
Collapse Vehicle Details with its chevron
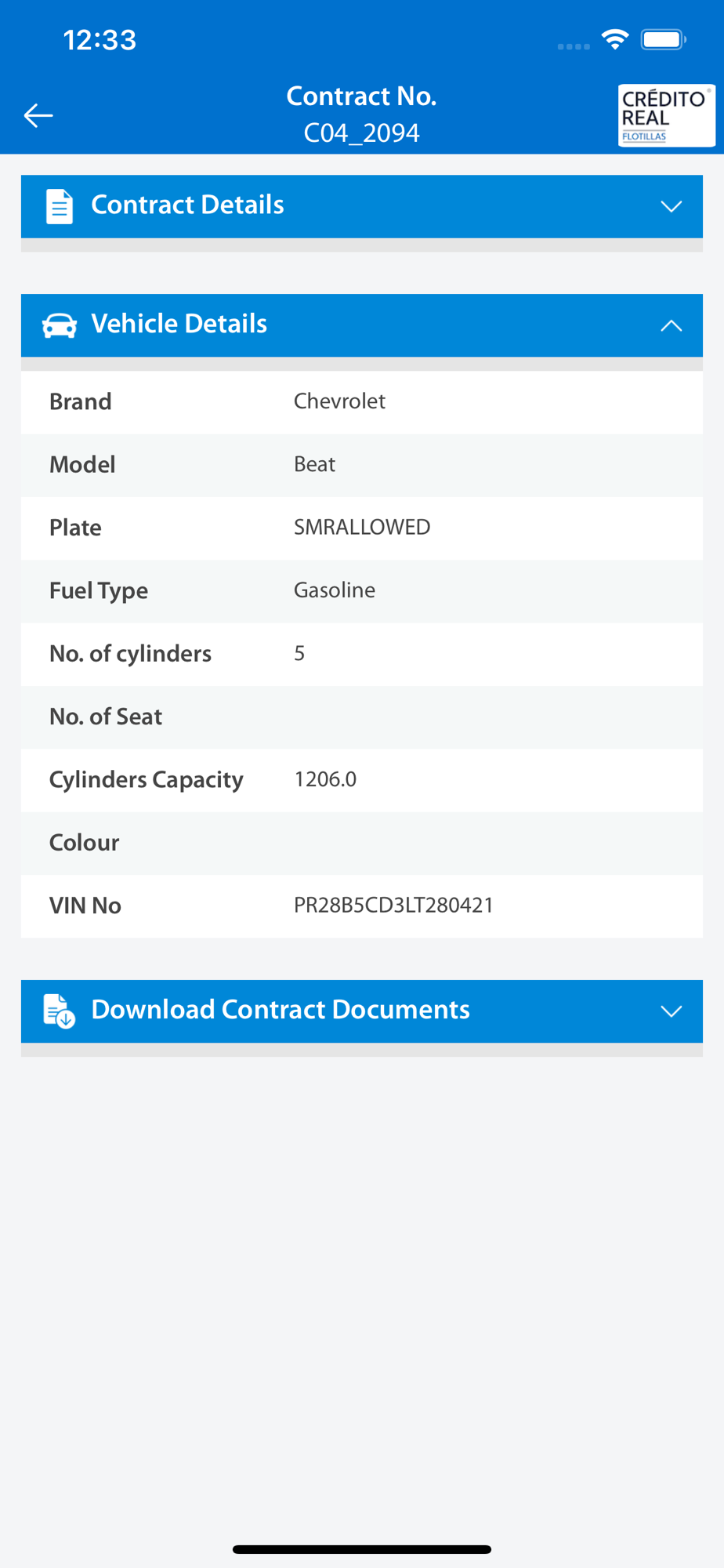671,325
